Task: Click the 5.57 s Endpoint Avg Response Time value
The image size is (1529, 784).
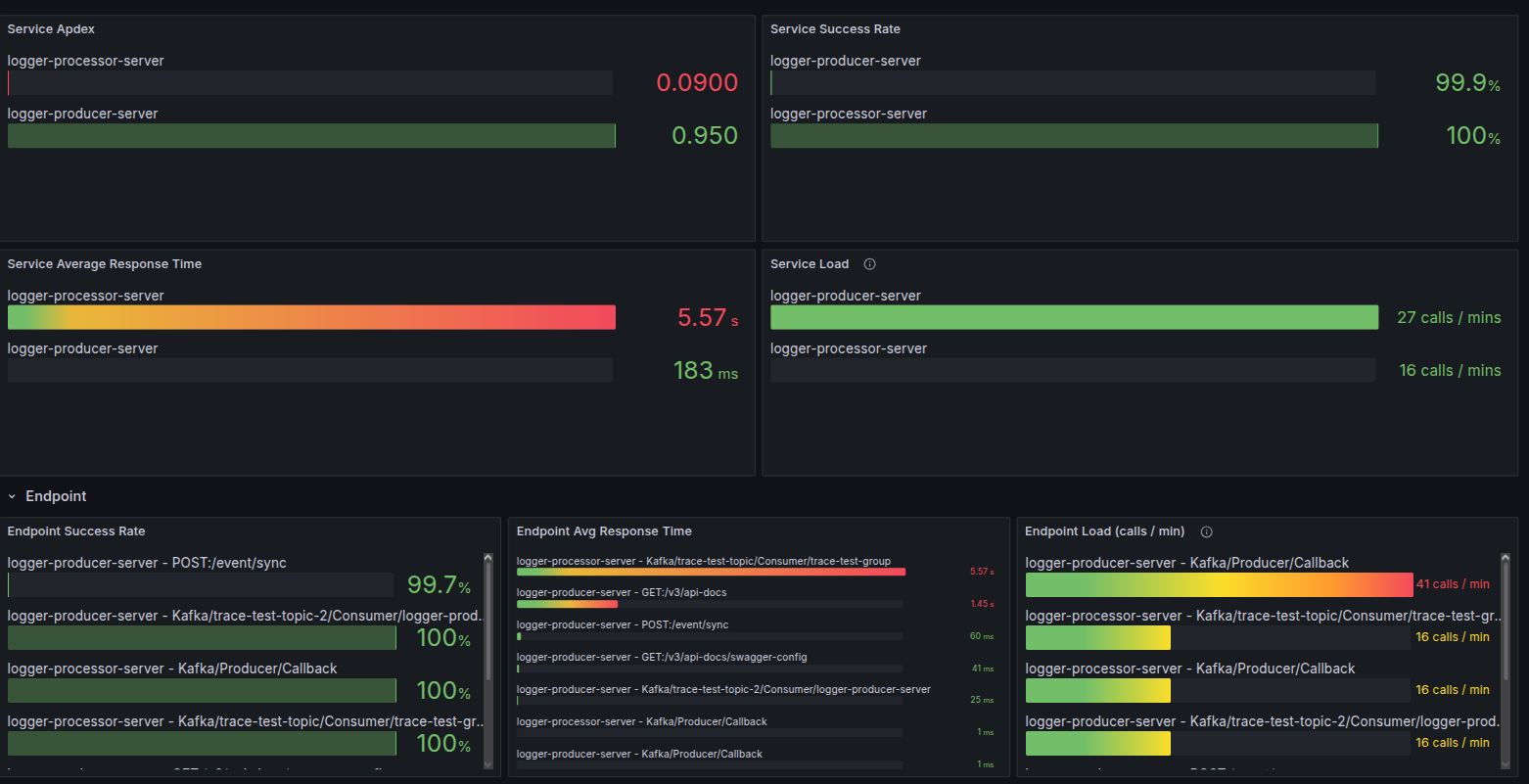Action: (x=982, y=572)
